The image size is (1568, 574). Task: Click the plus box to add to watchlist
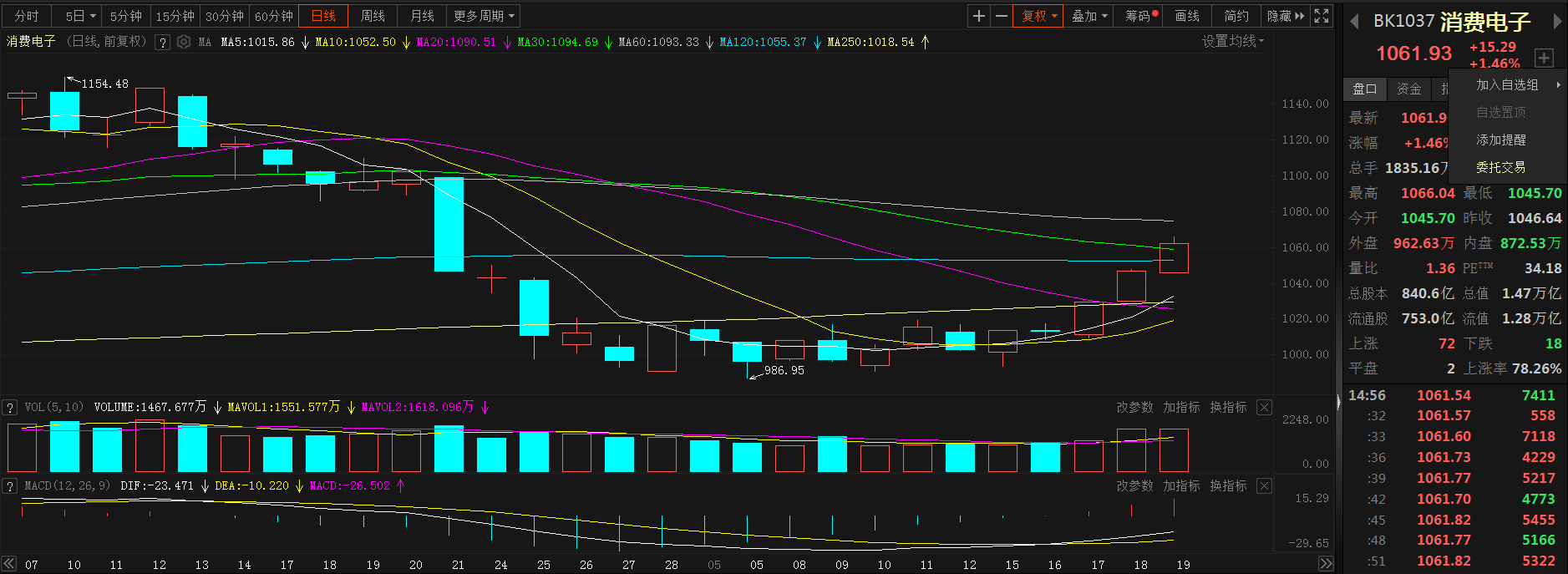(1544, 58)
